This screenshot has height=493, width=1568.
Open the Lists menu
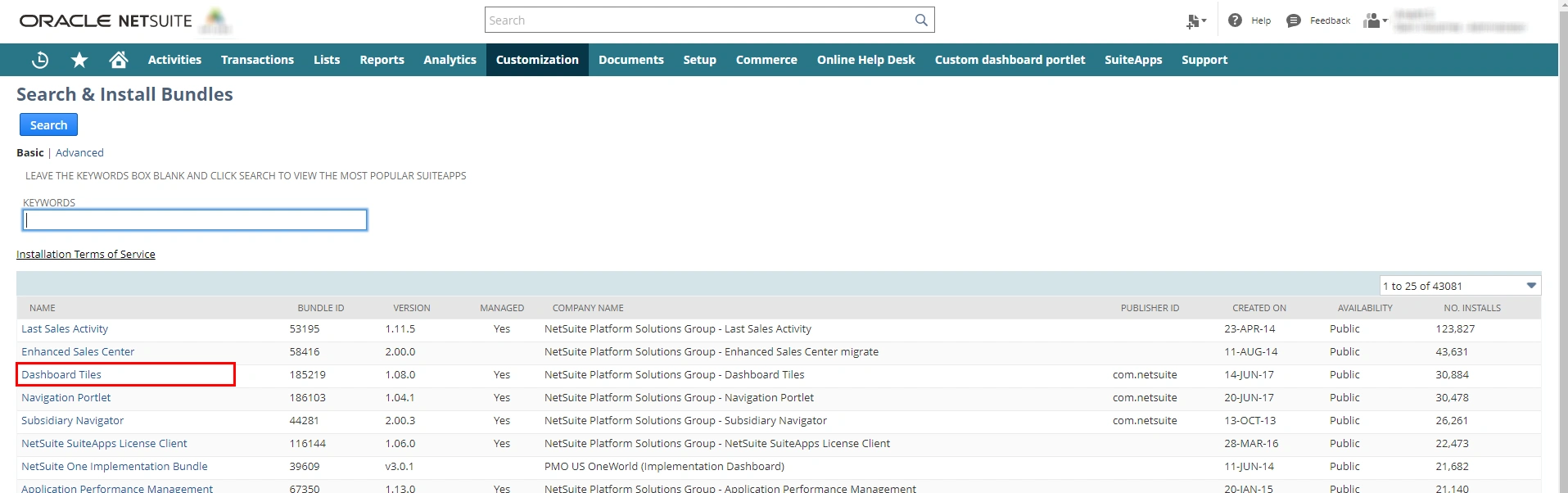327,60
